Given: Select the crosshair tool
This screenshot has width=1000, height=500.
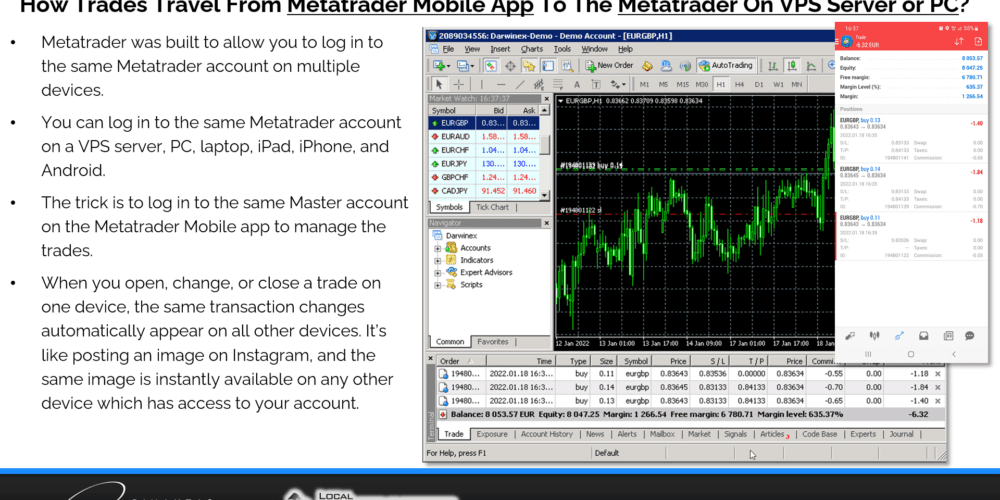Looking at the screenshot, I should pos(459,84).
